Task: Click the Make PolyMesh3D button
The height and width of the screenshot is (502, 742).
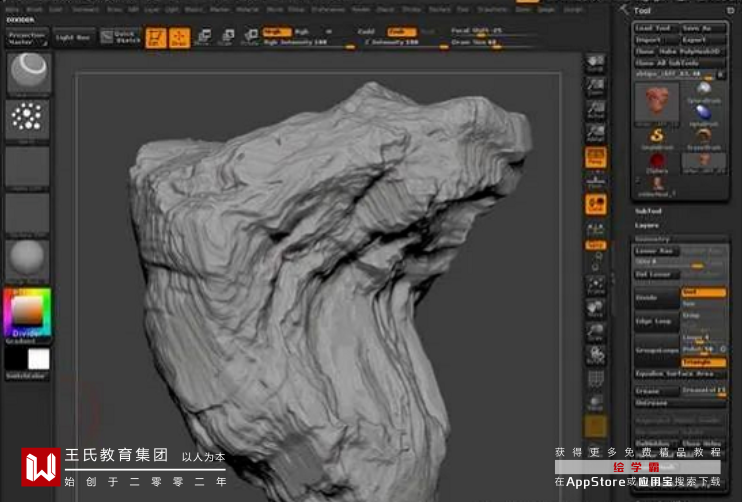Action: 693,51
